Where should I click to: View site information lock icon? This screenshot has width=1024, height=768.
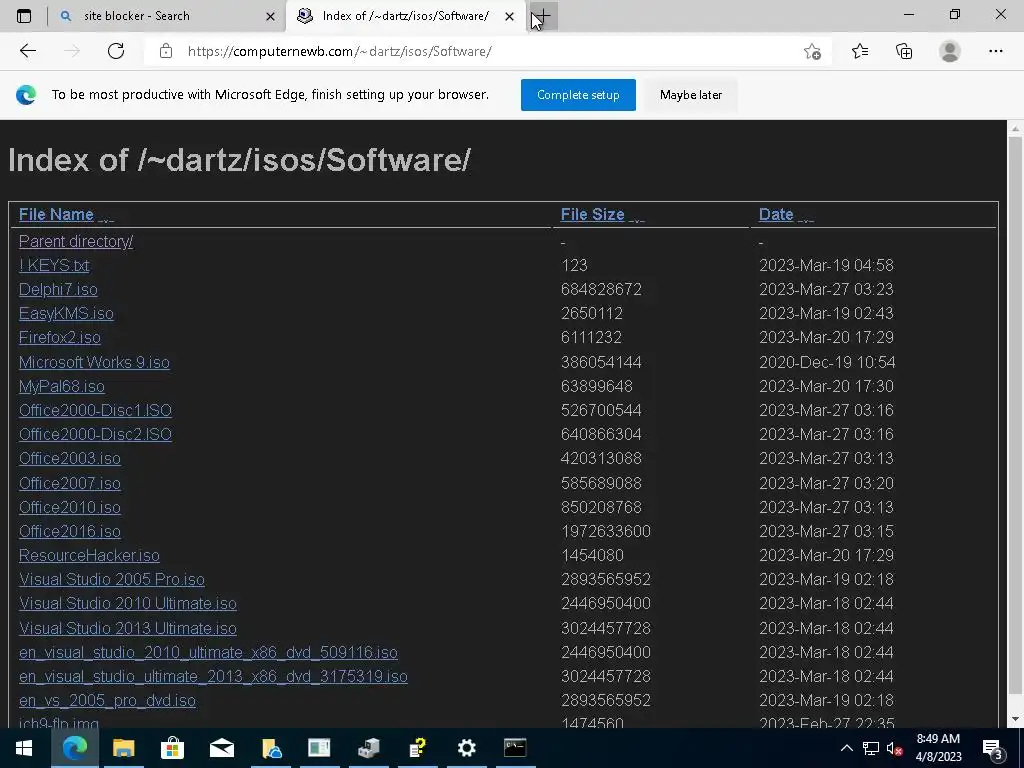(x=166, y=51)
